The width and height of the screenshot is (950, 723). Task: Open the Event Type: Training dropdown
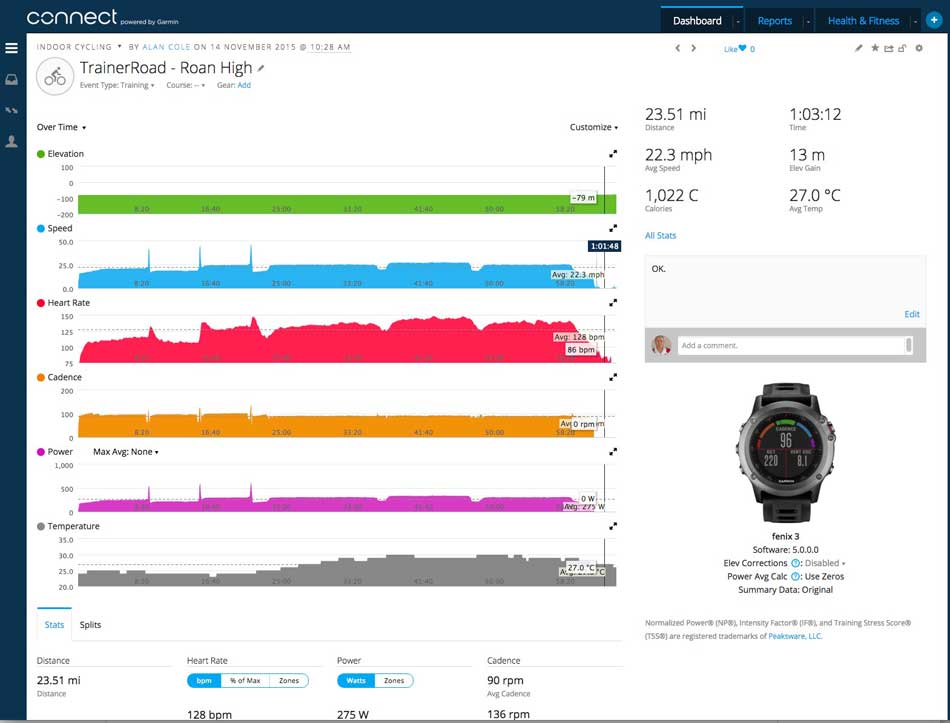pos(117,85)
